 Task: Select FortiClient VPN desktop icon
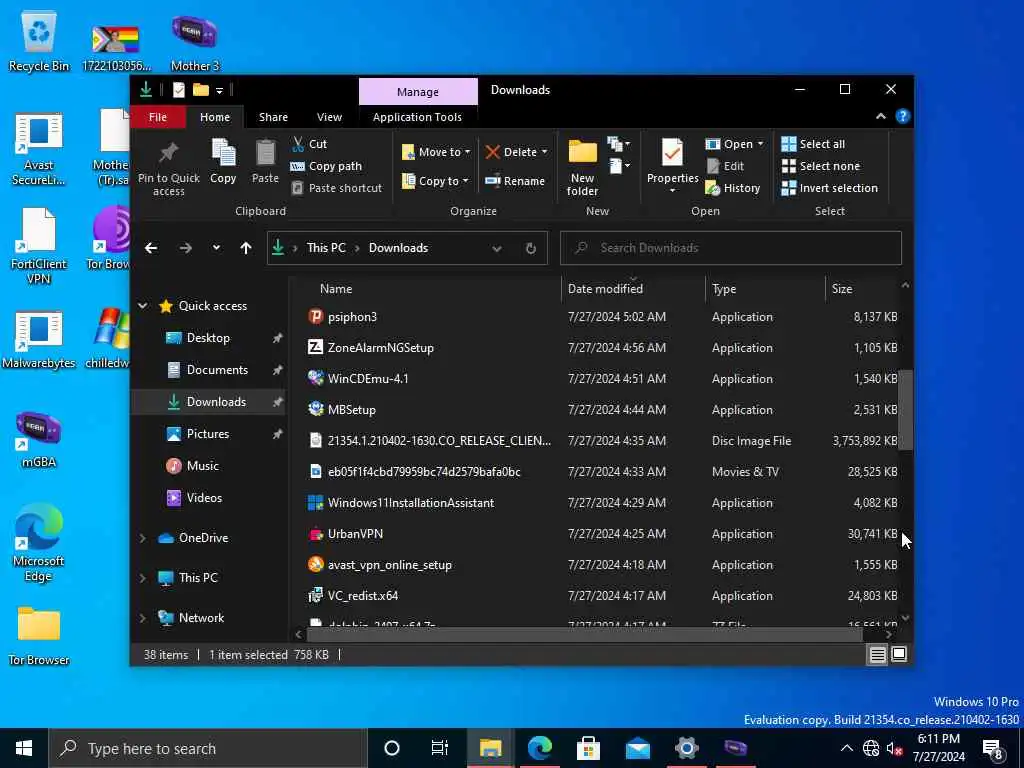tap(39, 246)
